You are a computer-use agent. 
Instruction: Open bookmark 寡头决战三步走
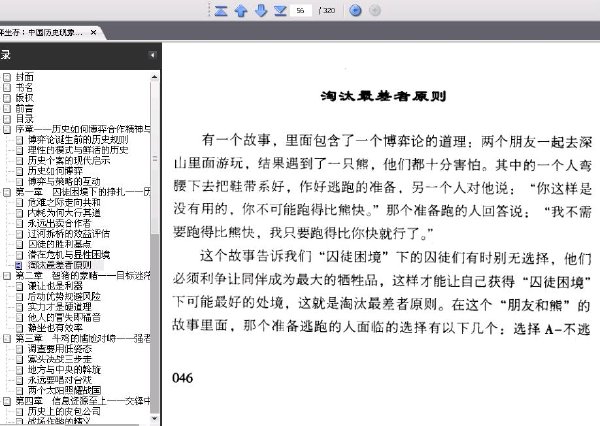tap(60, 359)
